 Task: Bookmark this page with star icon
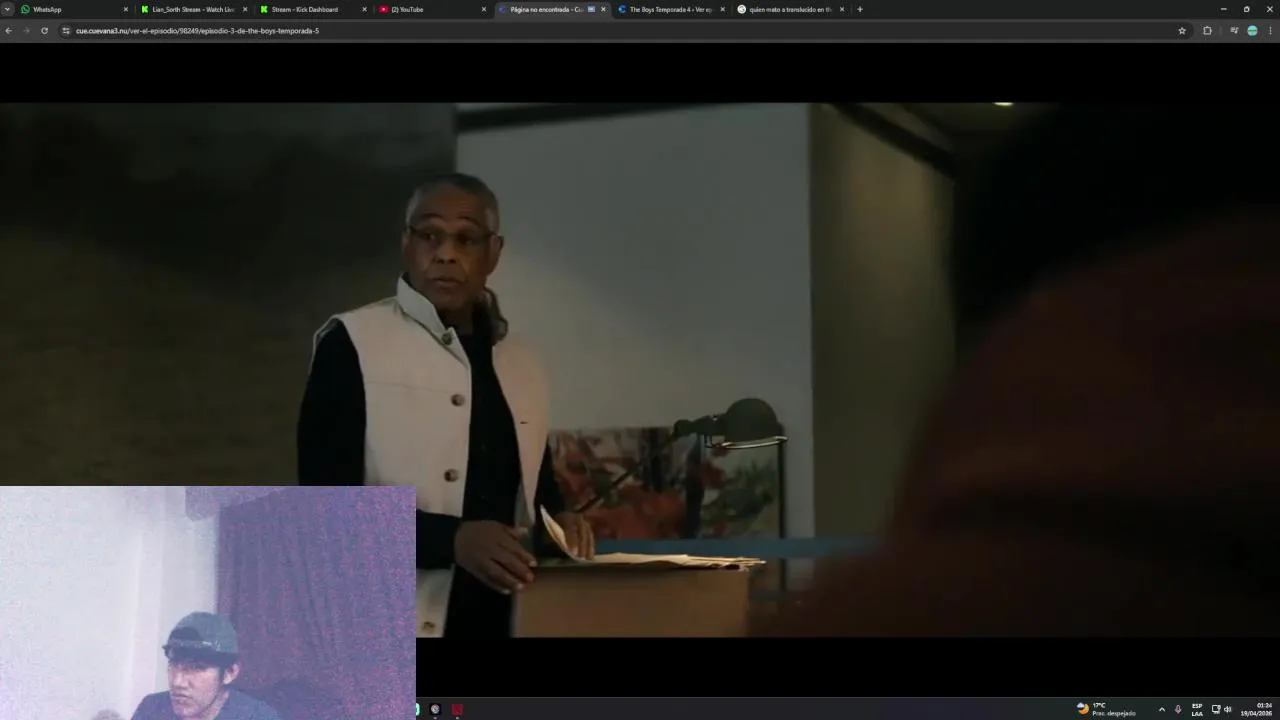click(x=1182, y=31)
